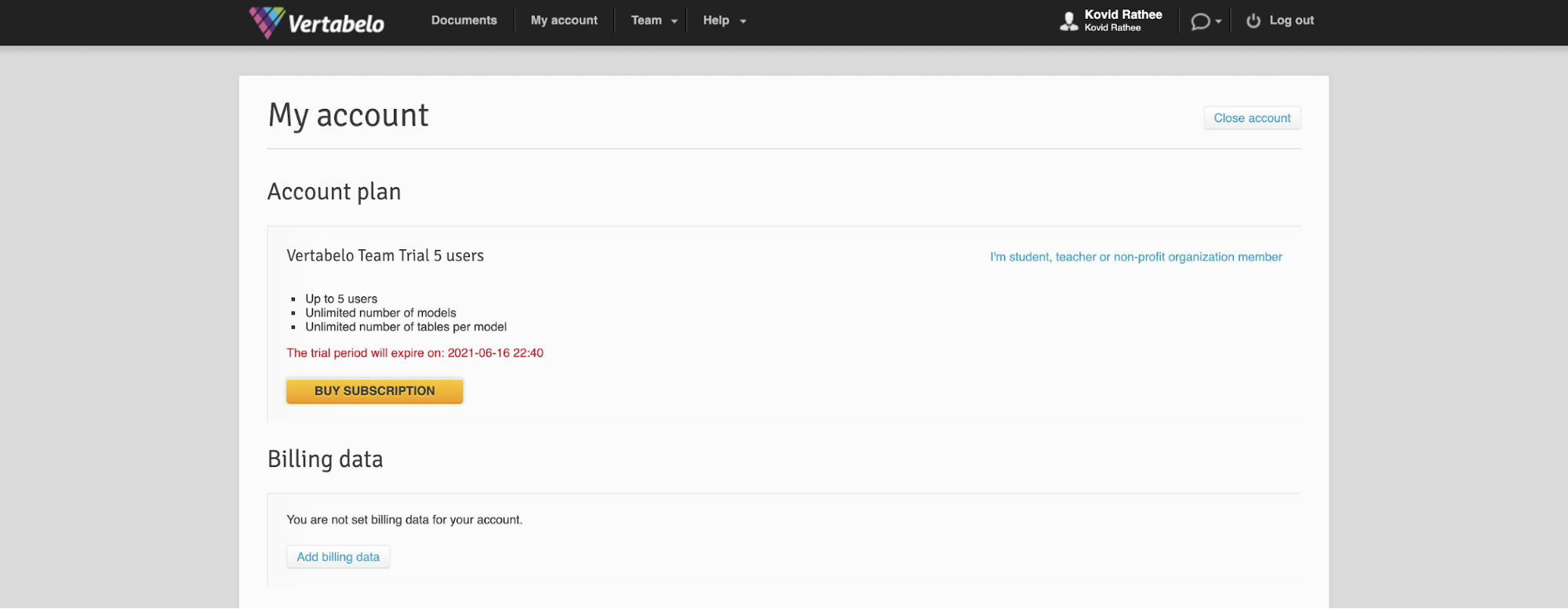Open the chat bubble feedback icon
The width and height of the screenshot is (1568, 609).
(1200, 21)
